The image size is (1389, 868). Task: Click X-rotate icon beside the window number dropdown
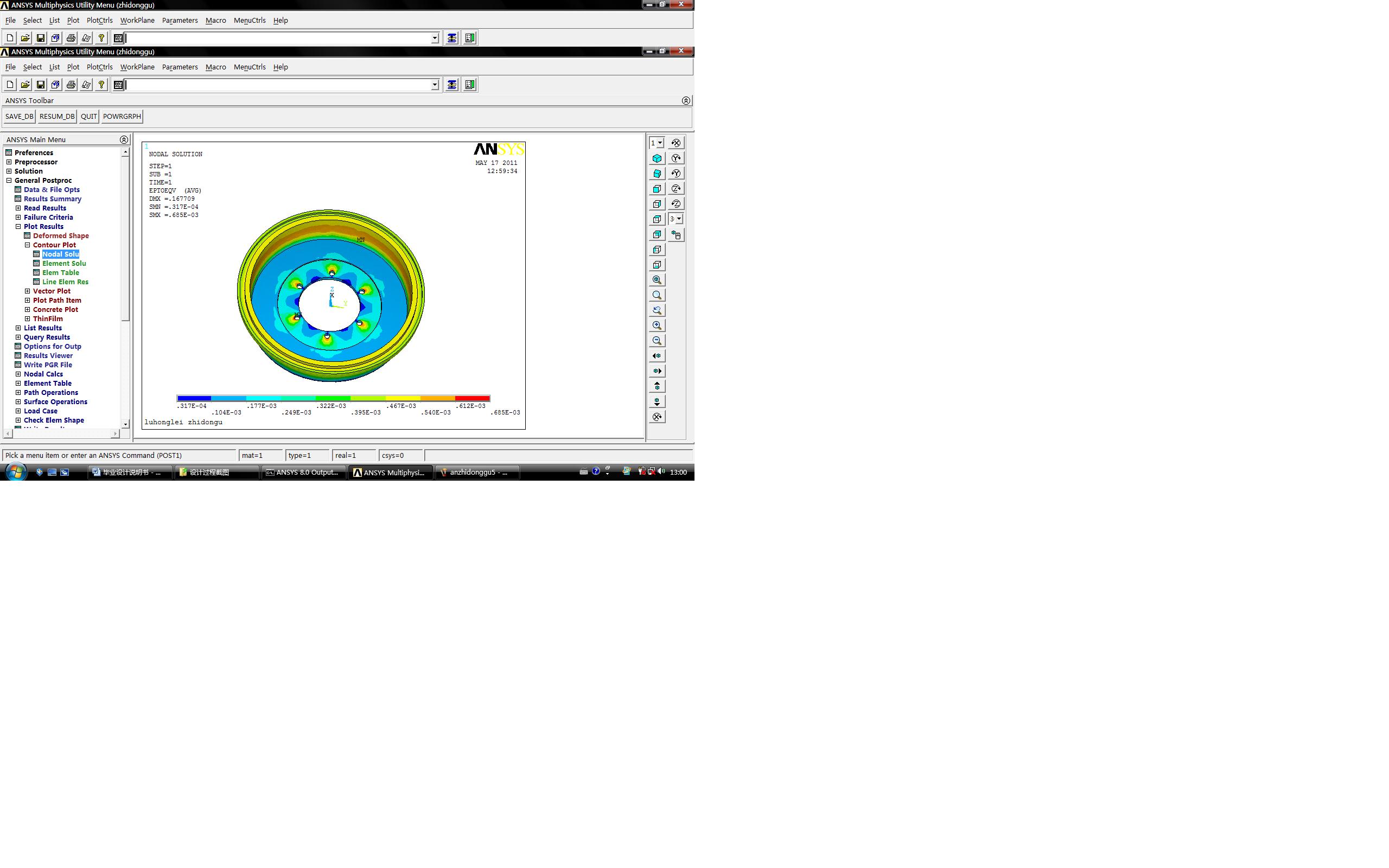[676, 142]
